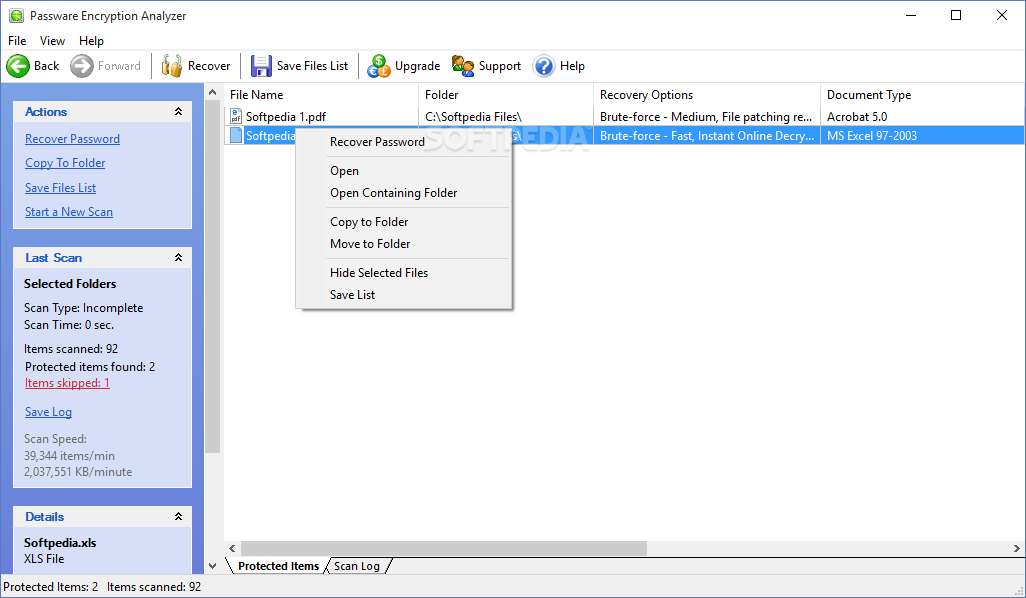The height and width of the screenshot is (598, 1026).
Task: Click the Brute-force - Fast recovery options cell
Action: click(x=707, y=135)
